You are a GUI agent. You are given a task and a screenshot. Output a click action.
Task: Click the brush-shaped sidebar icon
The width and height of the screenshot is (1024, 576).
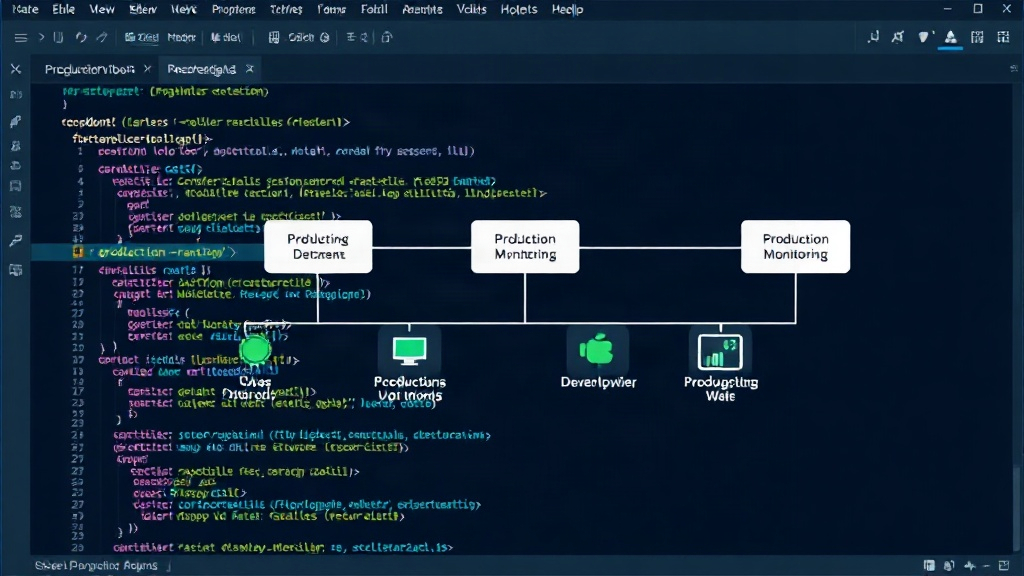16,121
